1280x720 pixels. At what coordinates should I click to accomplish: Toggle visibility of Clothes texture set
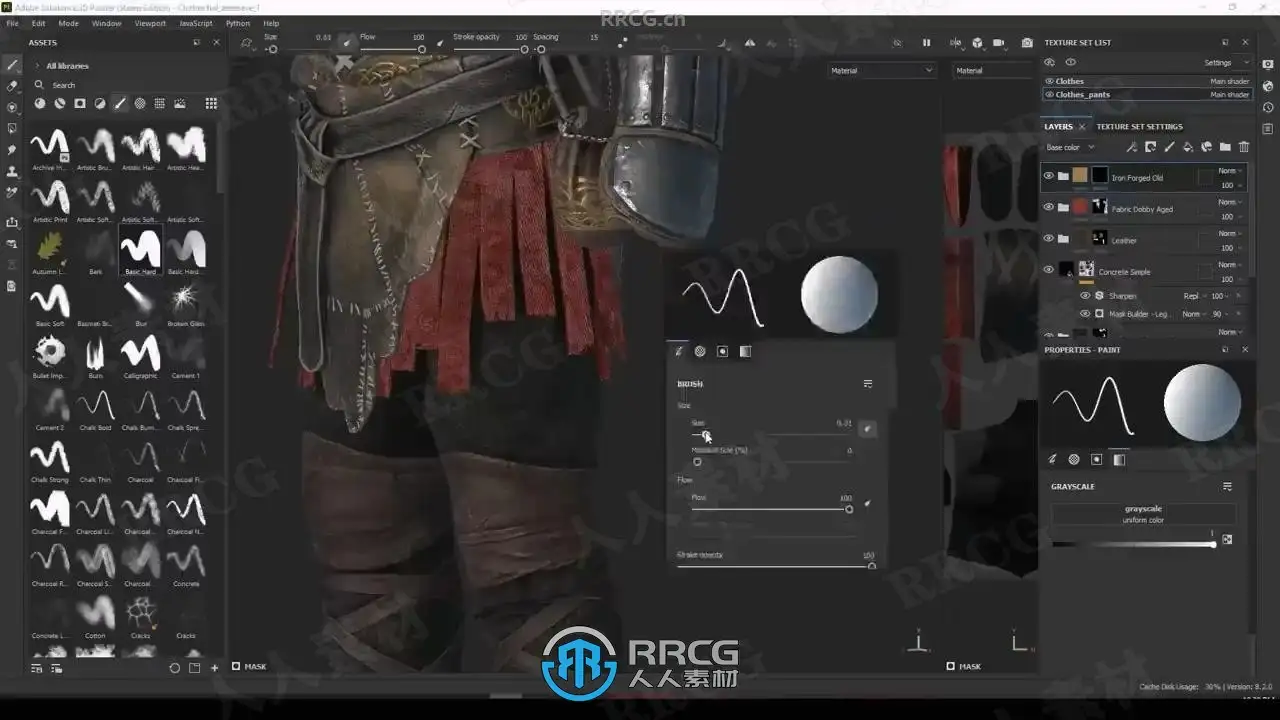[1049, 81]
